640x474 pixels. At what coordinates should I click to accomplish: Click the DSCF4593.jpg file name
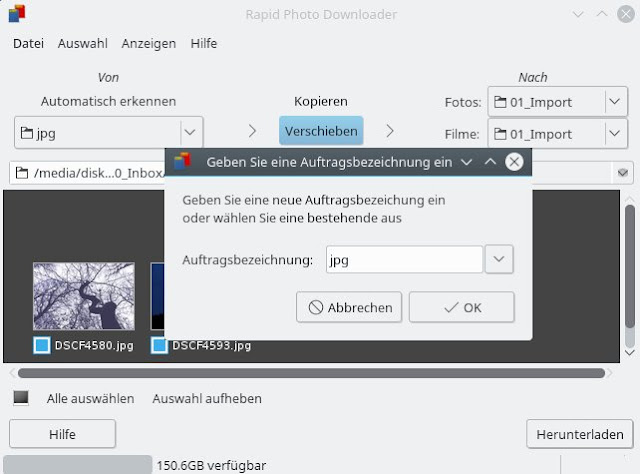[211, 345]
